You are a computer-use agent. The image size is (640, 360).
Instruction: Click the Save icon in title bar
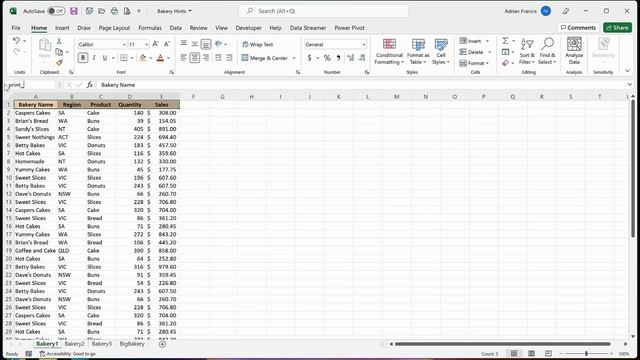(x=74, y=11)
